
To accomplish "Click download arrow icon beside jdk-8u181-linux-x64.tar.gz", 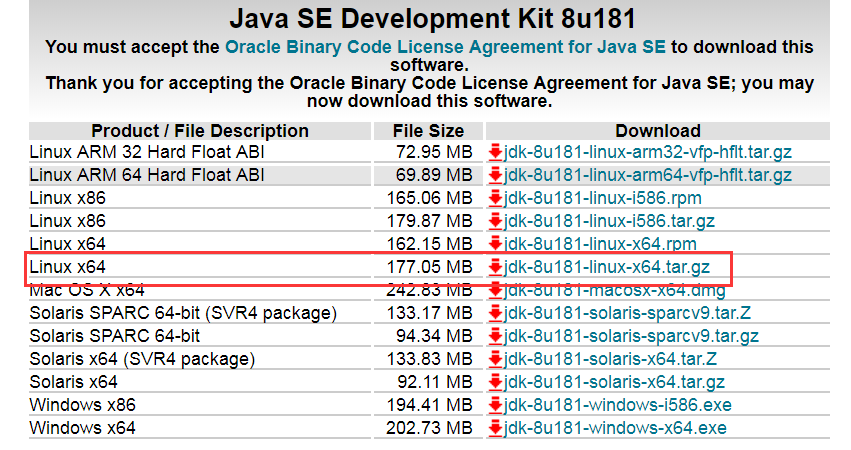I will click(x=495, y=267).
